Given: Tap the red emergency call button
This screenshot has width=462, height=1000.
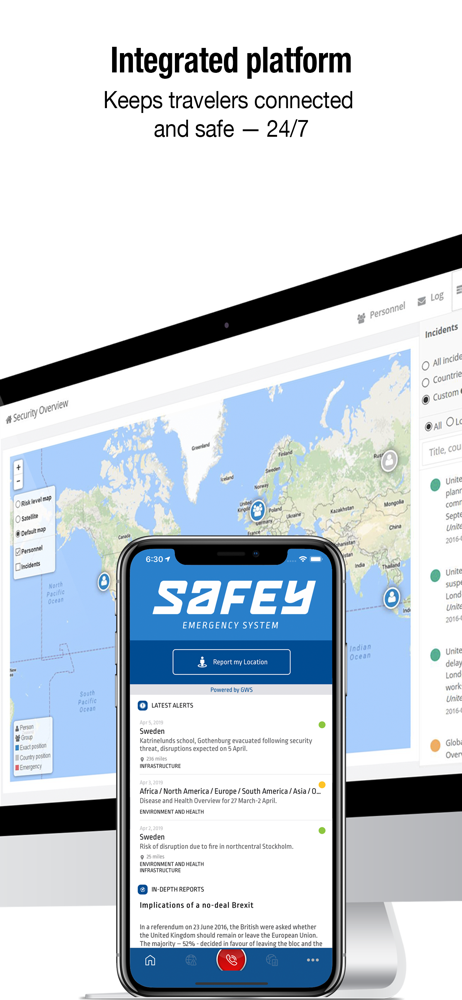Looking at the screenshot, I should 231,959.
